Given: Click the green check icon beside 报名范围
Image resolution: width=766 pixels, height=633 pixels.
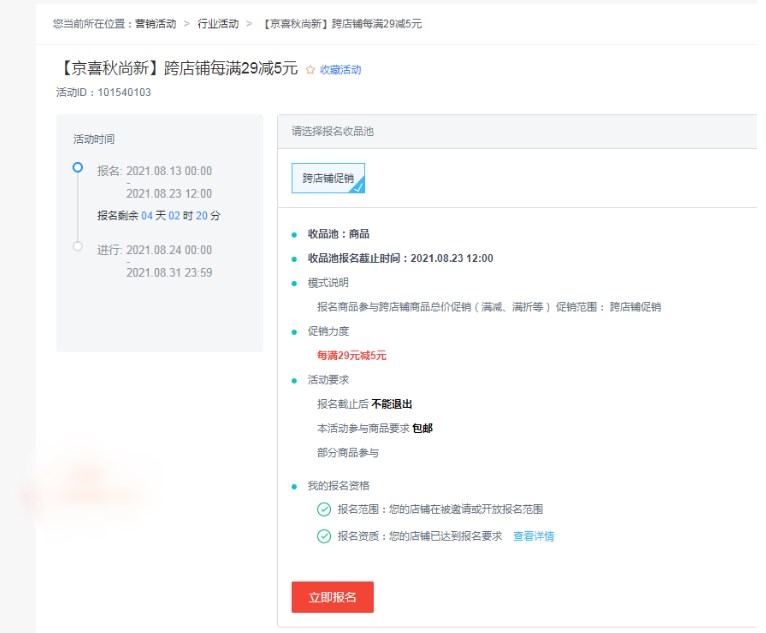Looking at the screenshot, I should click(x=324, y=509).
